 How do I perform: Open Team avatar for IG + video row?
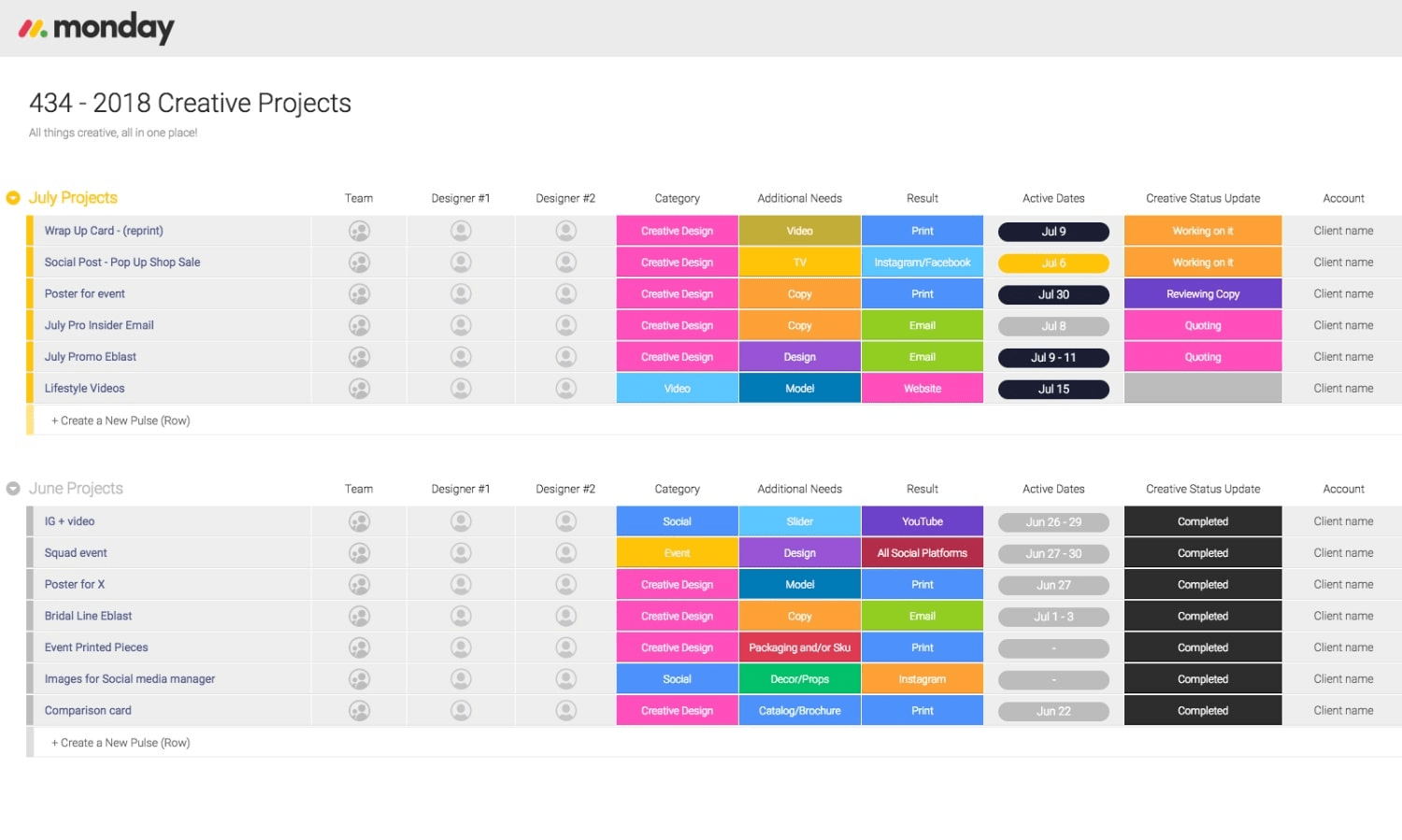(359, 521)
